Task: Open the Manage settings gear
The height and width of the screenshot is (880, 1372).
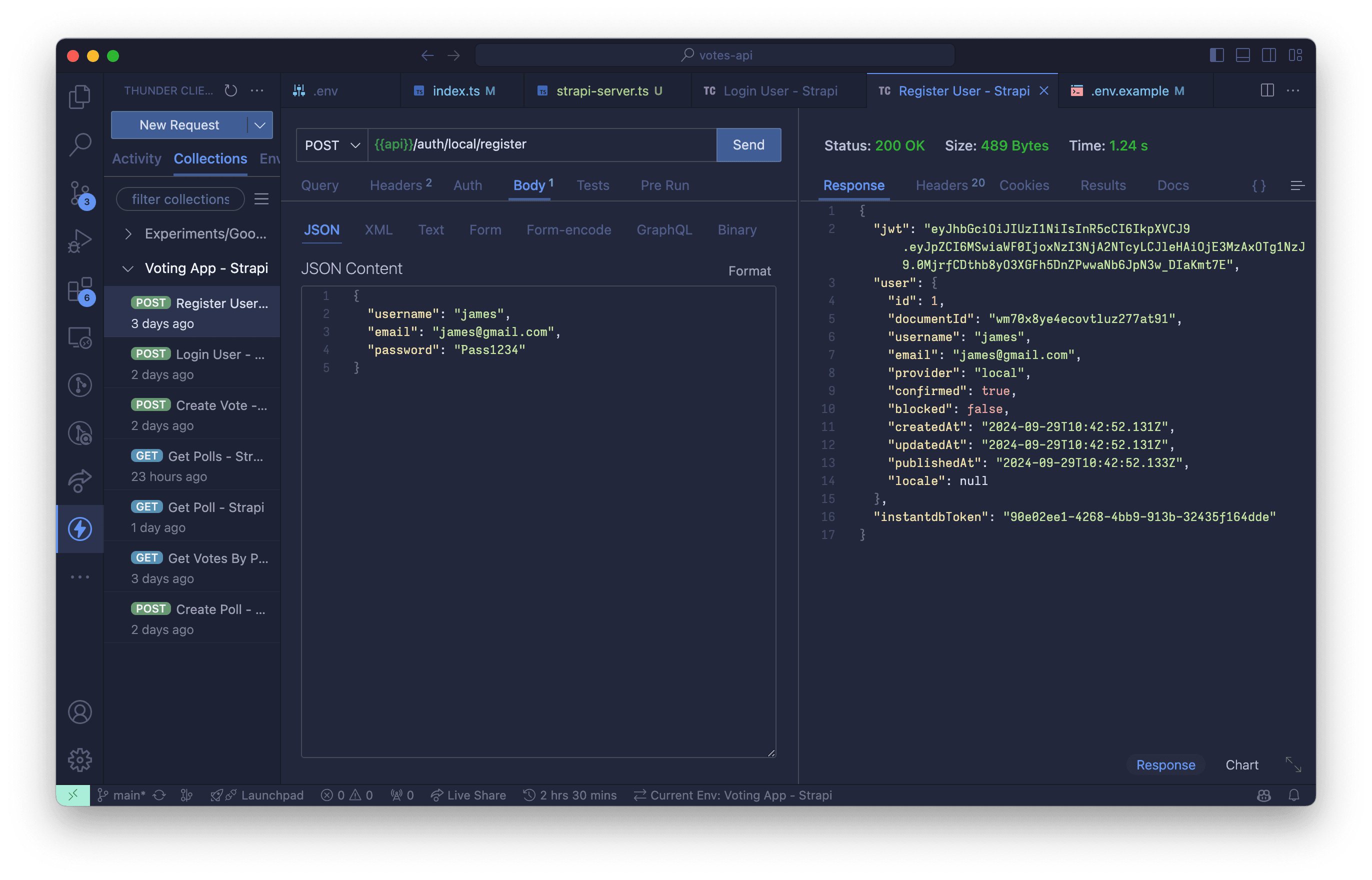Action: pyautogui.click(x=79, y=759)
